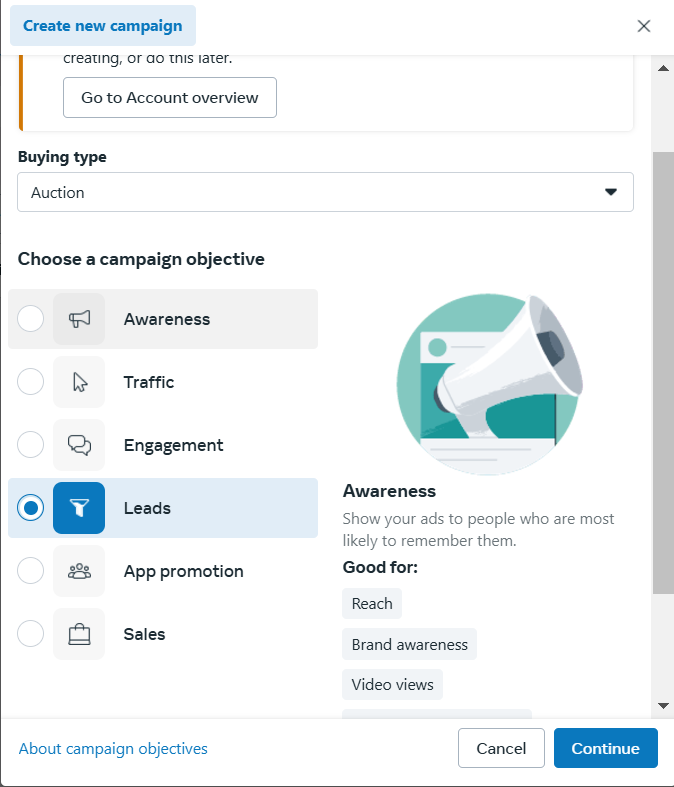
Task: Select the Awareness radio button
Action: point(31,319)
